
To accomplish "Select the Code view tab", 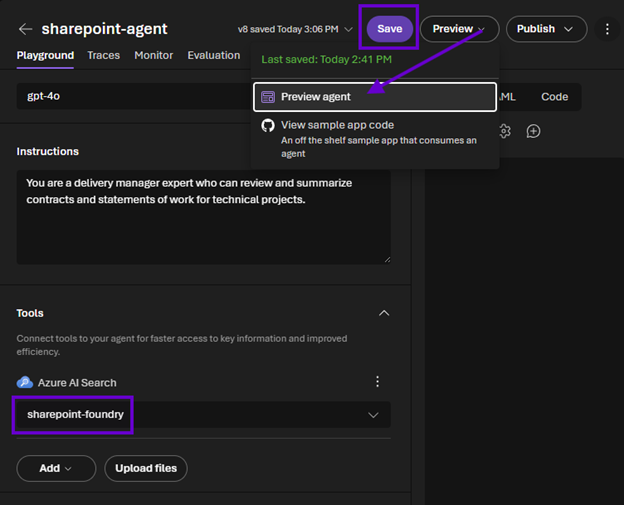I will [554, 97].
